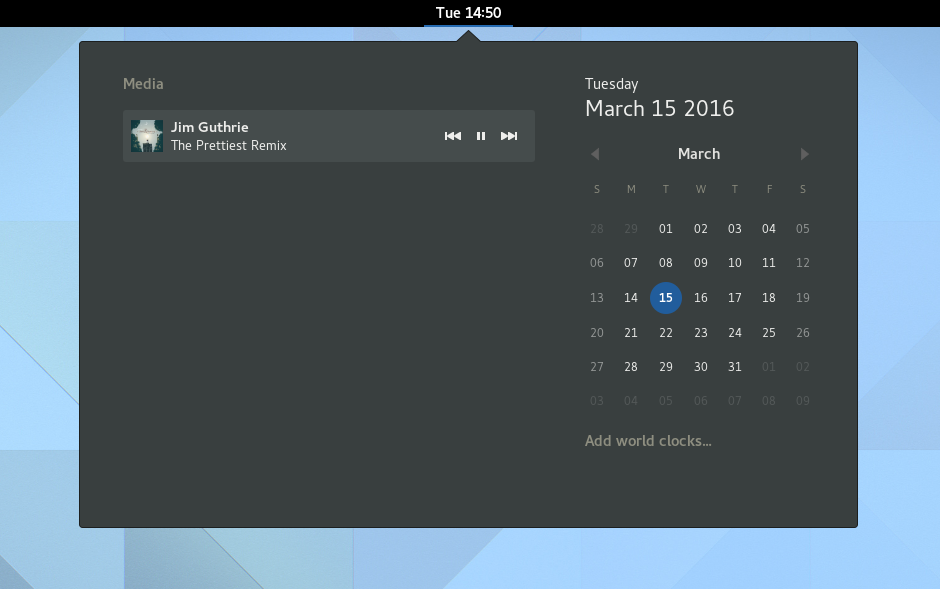Pause the Jim Guthrie track
940x589 pixels.
[481, 136]
